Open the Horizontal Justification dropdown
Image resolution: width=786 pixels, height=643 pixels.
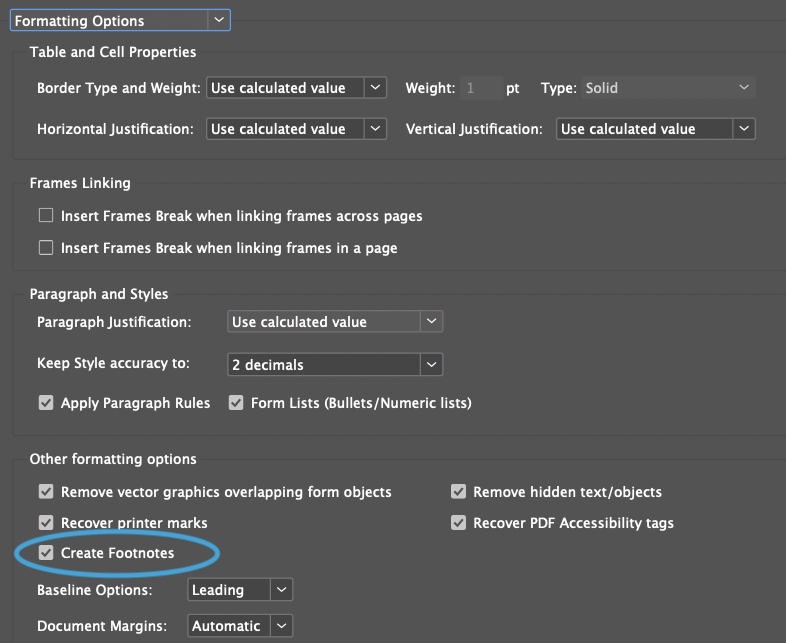(x=296, y=129)
